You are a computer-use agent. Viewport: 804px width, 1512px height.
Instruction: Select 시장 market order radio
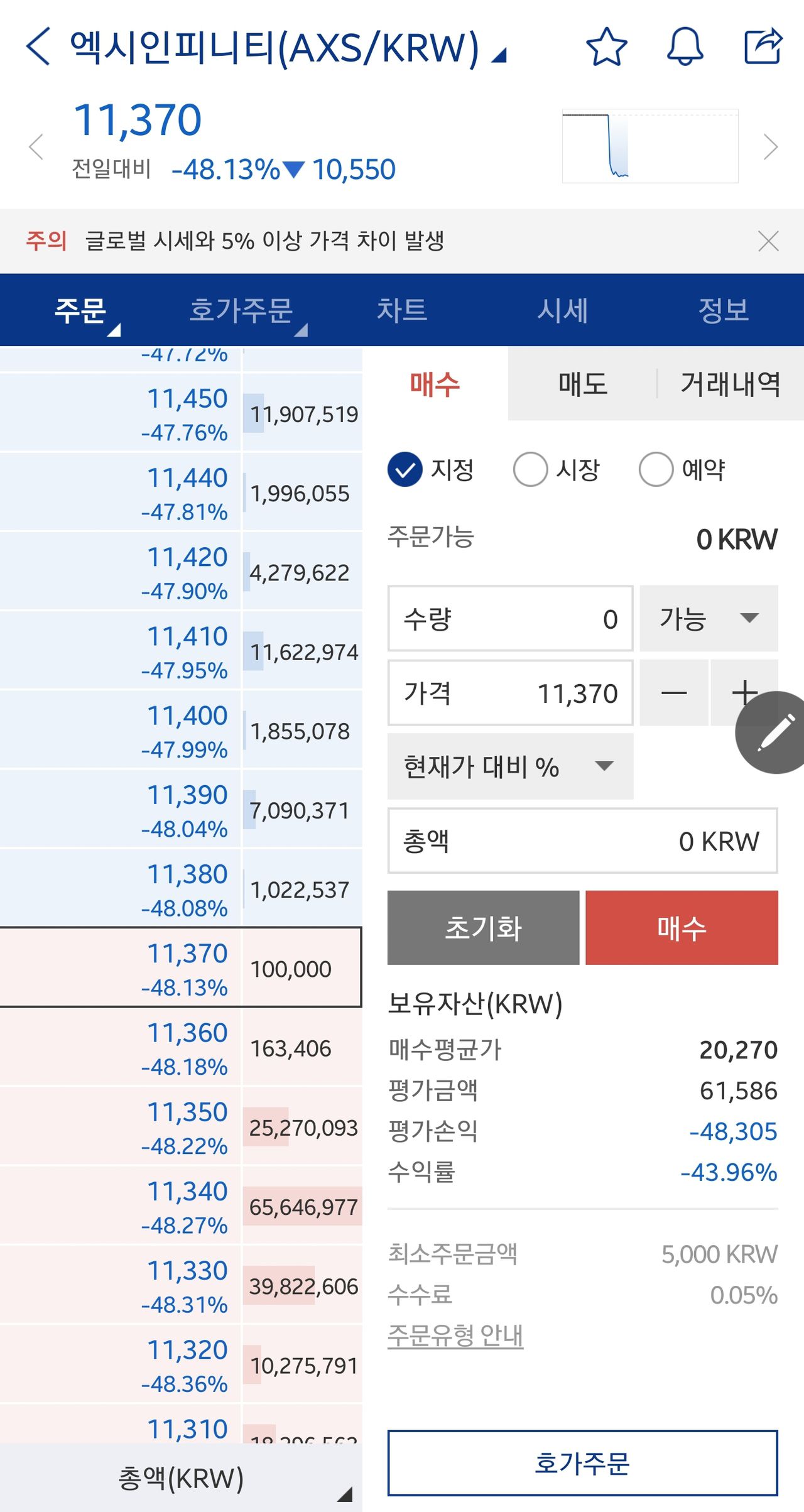[x=531, y=469]
